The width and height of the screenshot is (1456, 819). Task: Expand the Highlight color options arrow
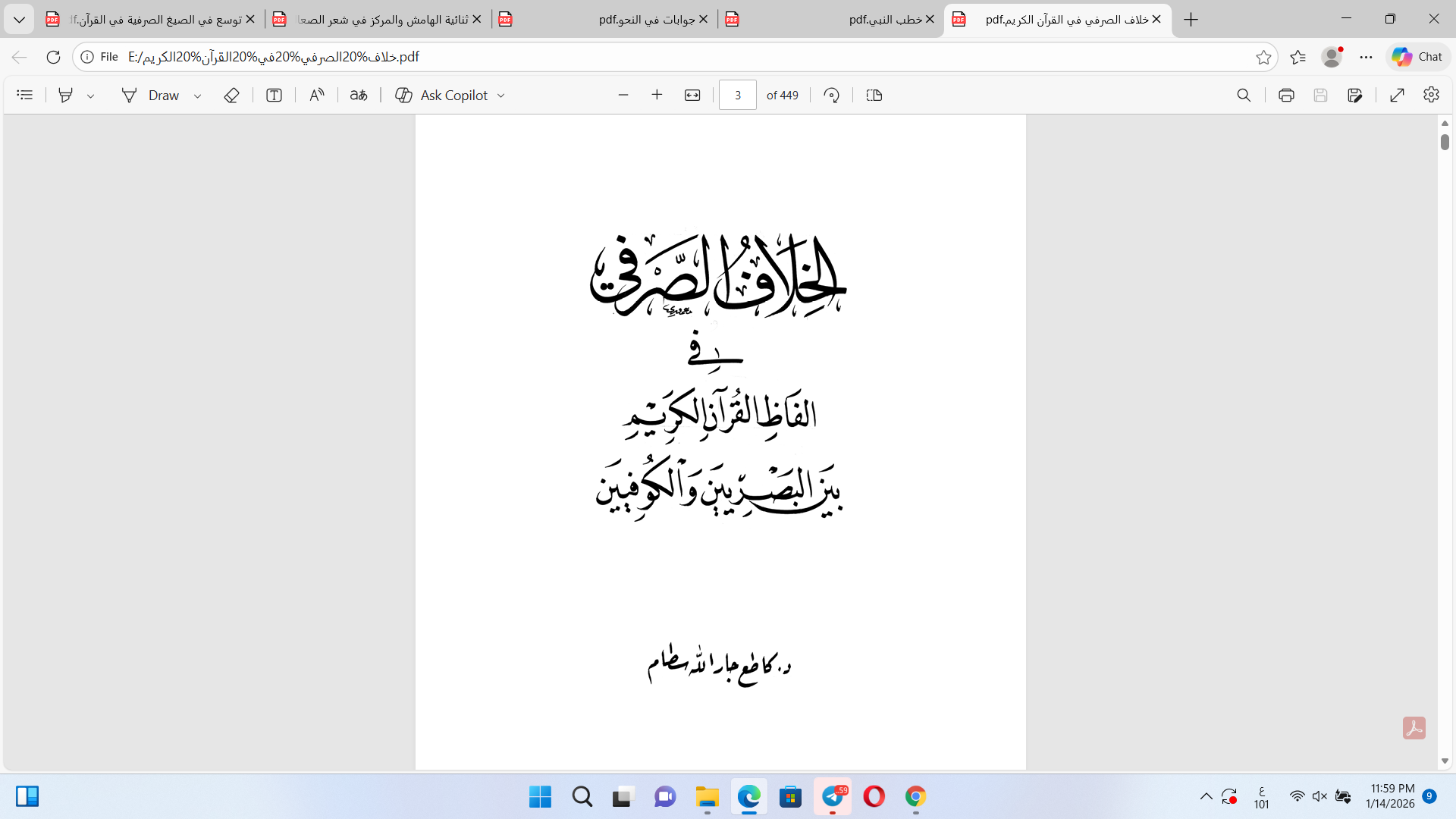[x=90, y=96]
